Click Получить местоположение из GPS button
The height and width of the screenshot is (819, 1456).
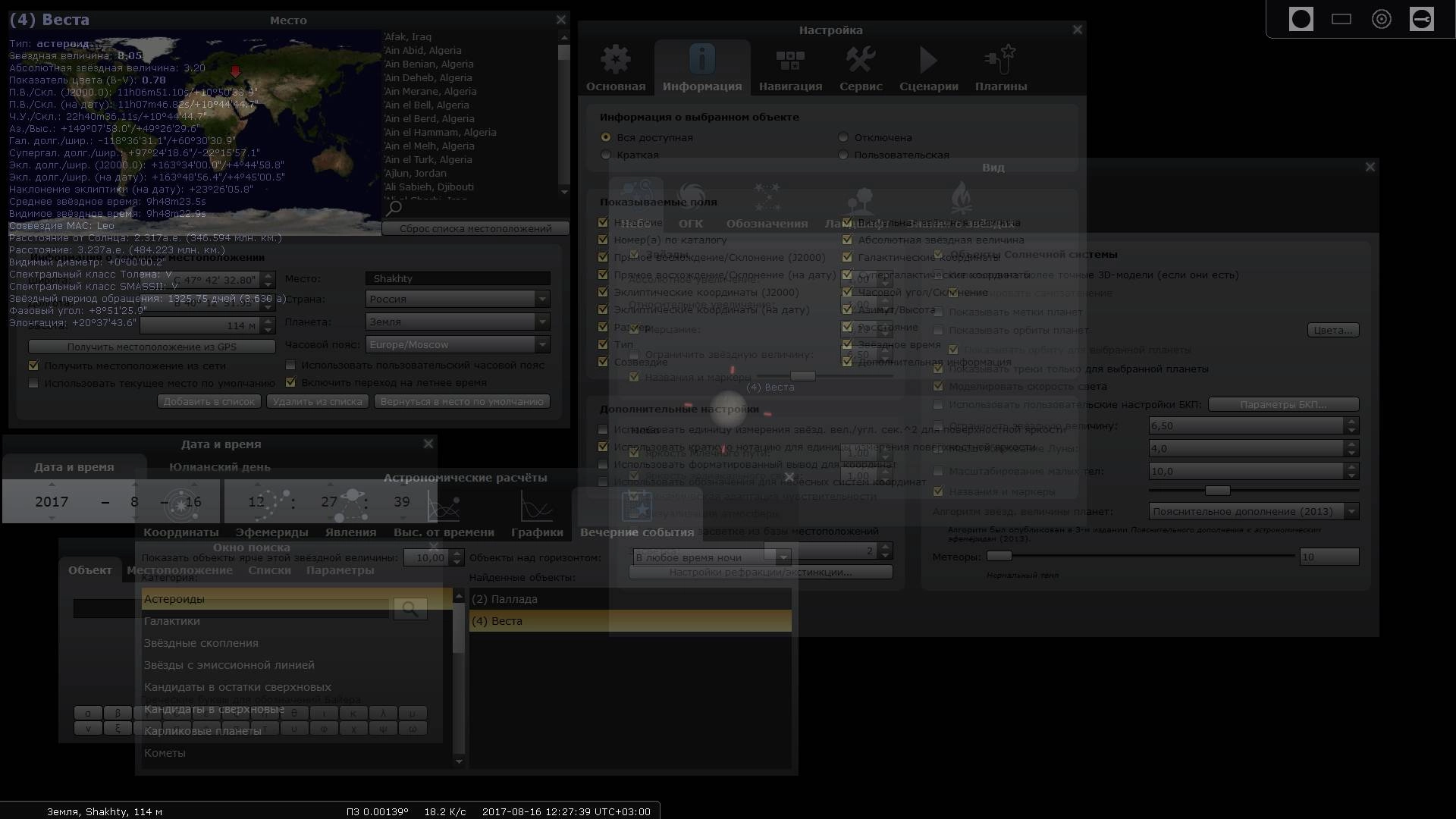tap(152, 347)
